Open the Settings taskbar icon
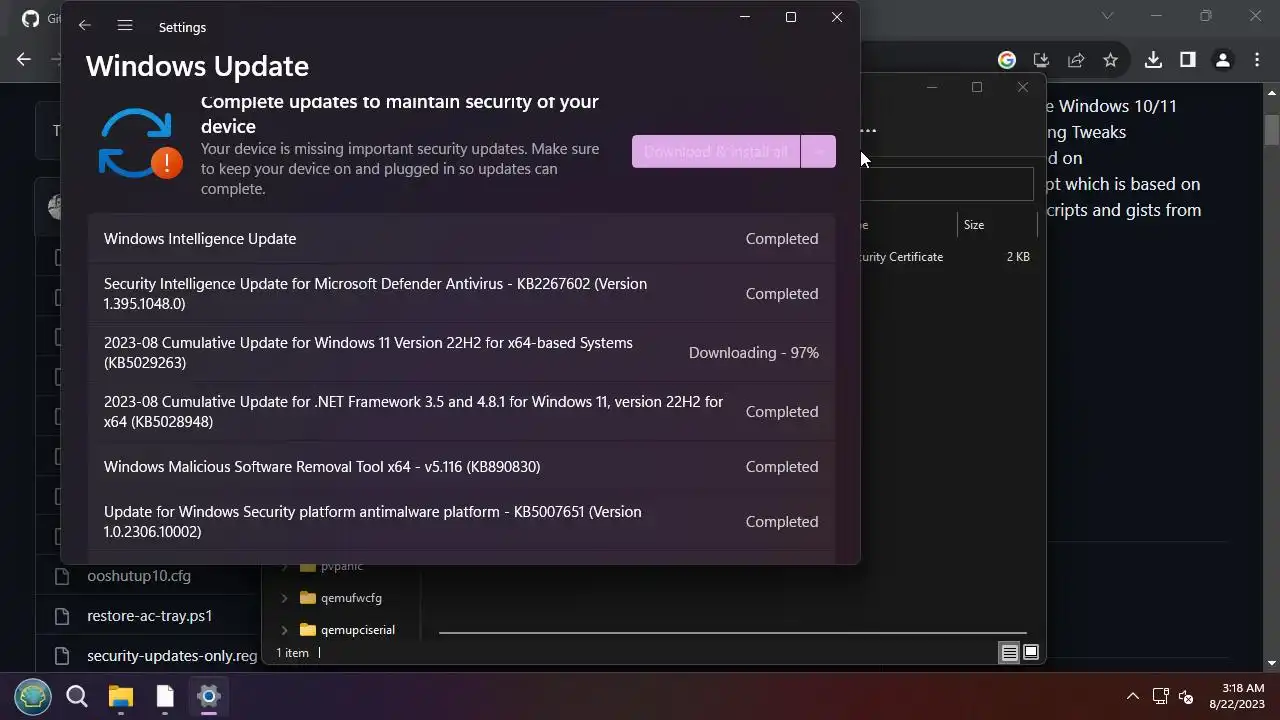 click(x=209, y=696)
